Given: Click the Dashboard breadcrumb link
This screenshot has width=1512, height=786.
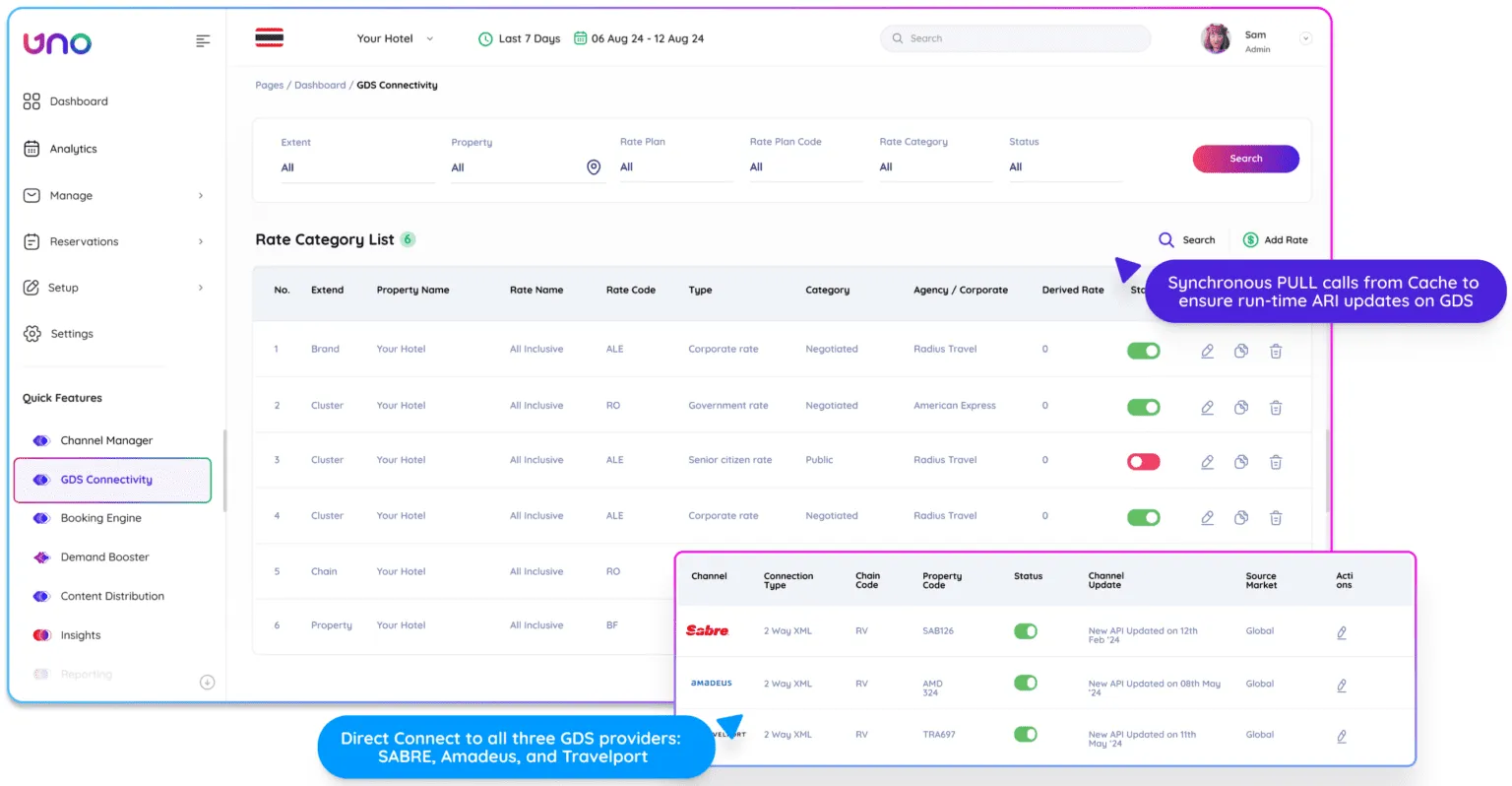Looking at the screenshot, I should (x=320, y=86).
